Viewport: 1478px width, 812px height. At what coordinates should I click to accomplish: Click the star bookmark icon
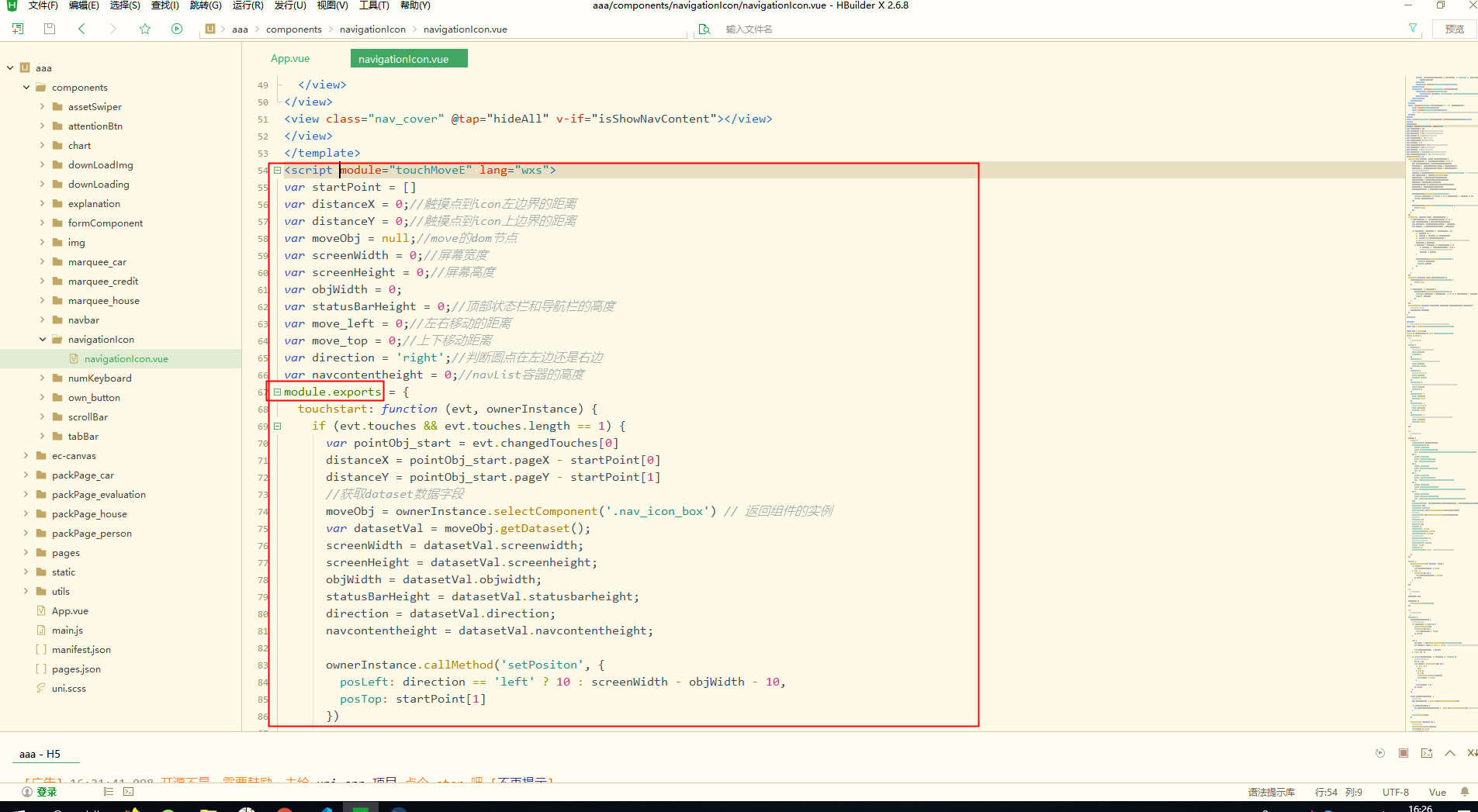point(145,29)
